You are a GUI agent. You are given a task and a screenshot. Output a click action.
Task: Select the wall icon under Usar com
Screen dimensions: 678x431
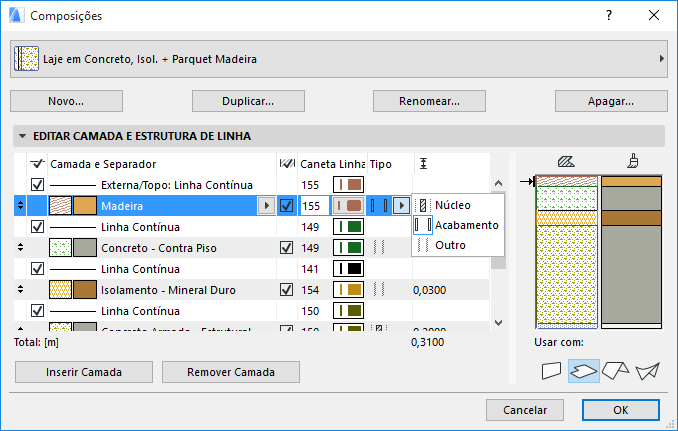coord(552,370)
